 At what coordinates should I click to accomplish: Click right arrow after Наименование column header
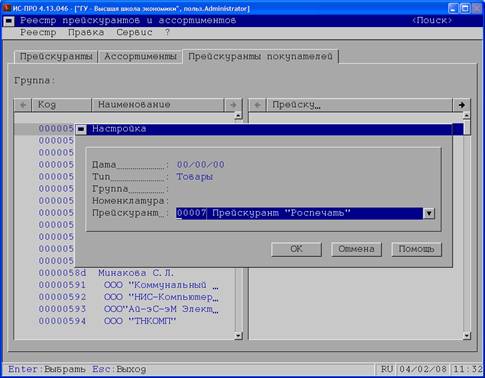tap(233, 105)
